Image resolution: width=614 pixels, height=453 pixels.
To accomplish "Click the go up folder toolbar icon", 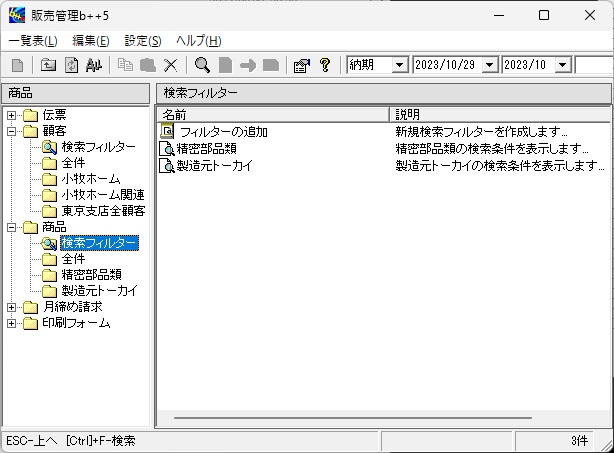I will pyautogui.click(x=48, y=65).
